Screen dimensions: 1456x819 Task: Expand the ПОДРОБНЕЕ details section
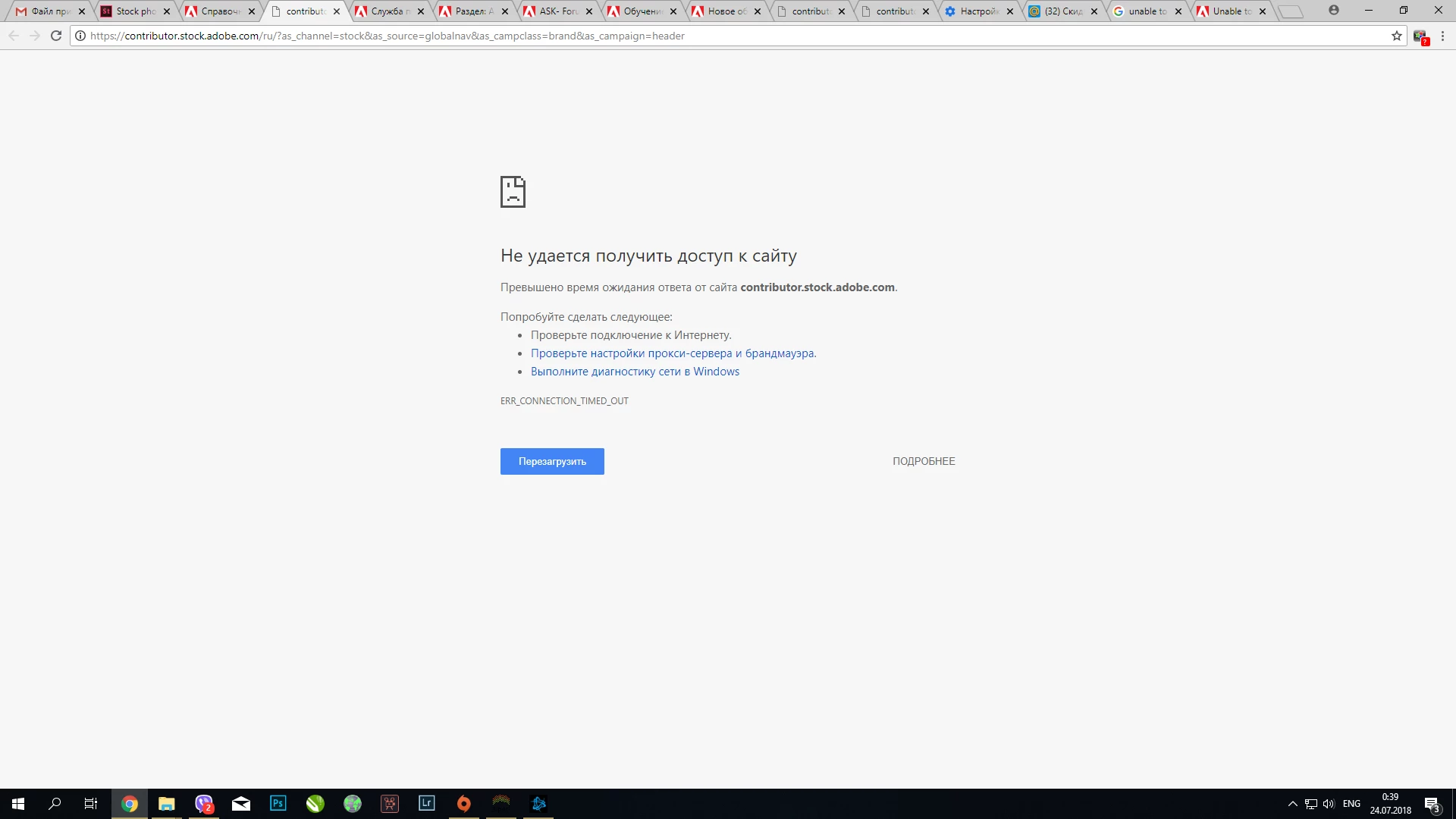(x=923, y=461)
